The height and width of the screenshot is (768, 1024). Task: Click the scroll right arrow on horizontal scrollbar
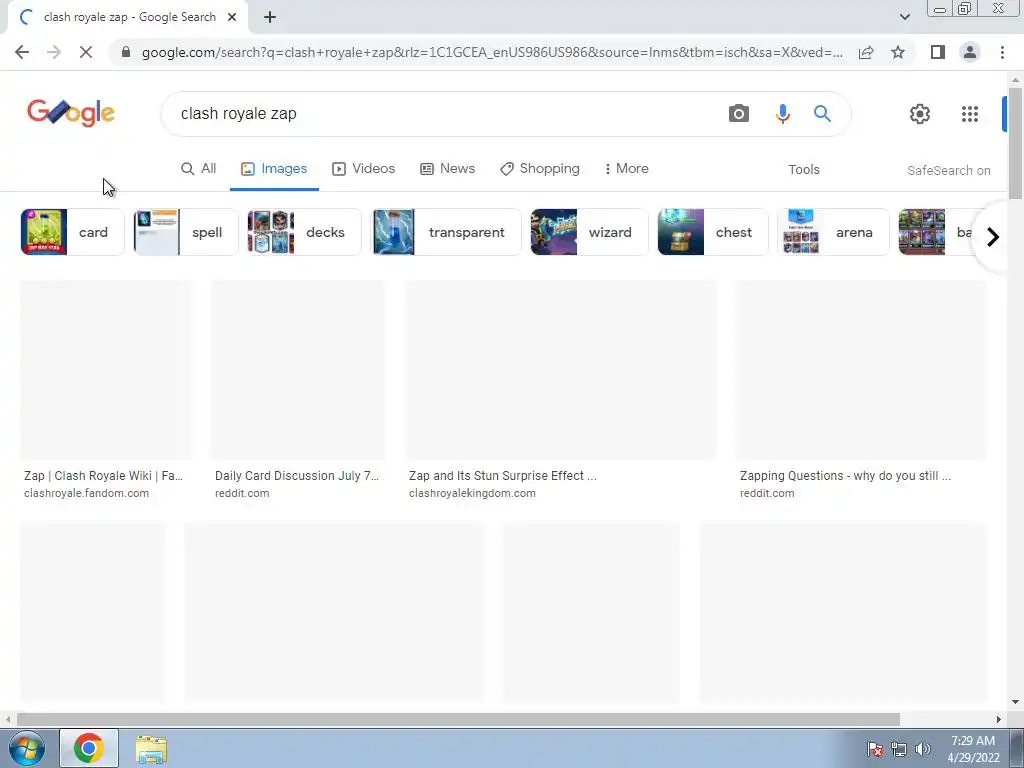(999, 719)
